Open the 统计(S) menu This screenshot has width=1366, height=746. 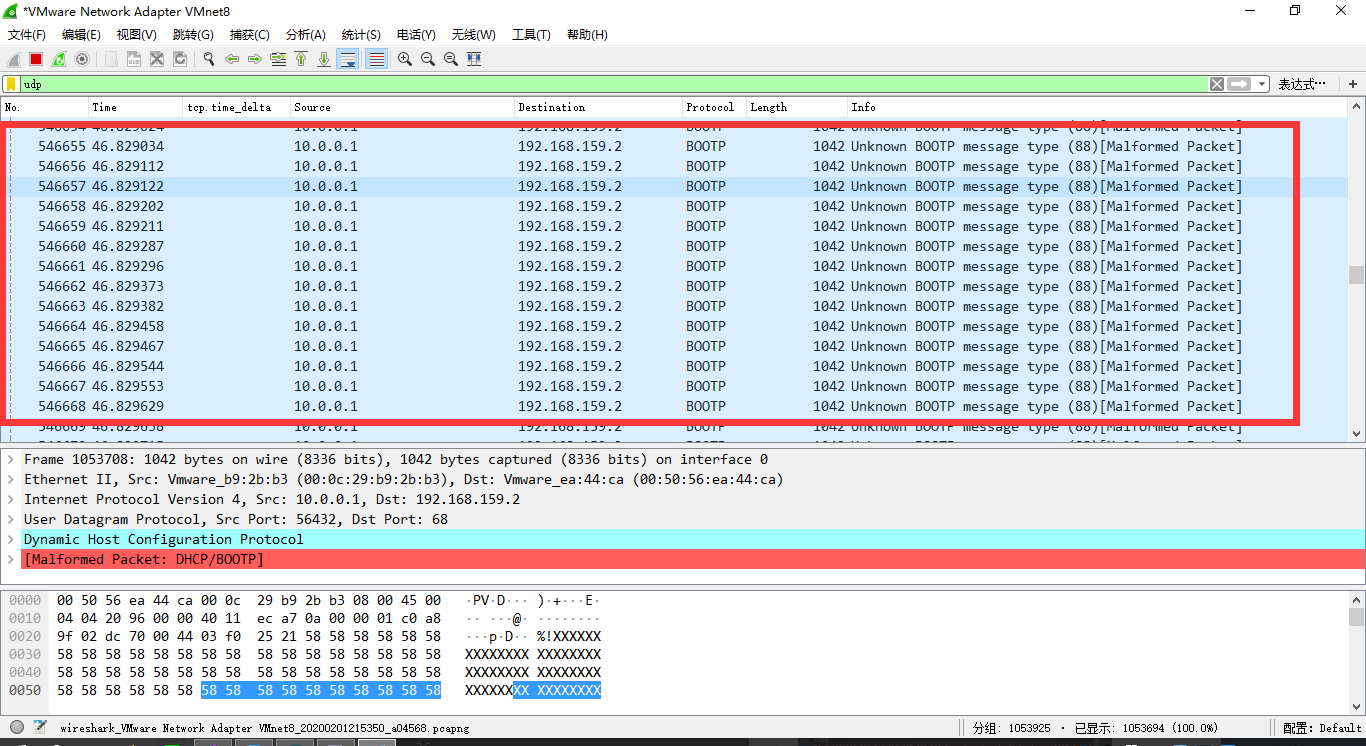(x=360, y=34)
